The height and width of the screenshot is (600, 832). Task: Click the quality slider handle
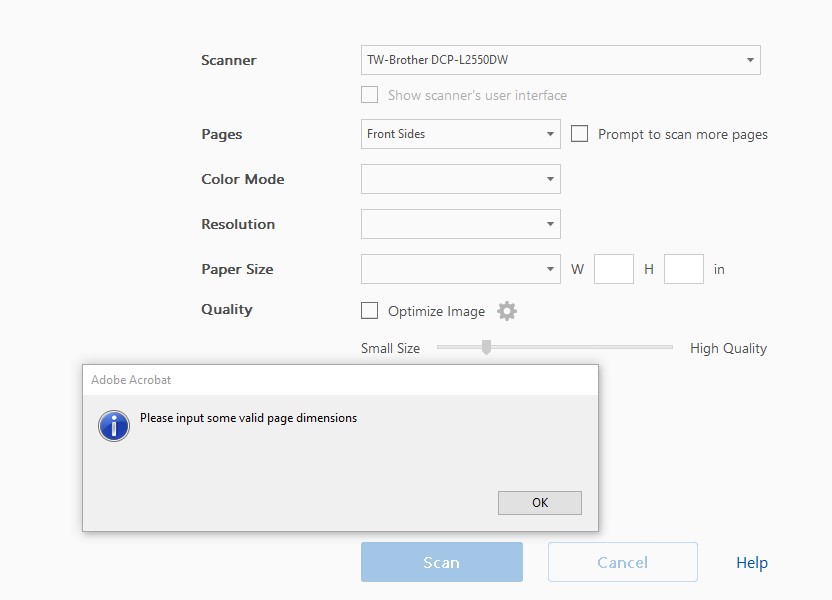(x=486, y=347)
